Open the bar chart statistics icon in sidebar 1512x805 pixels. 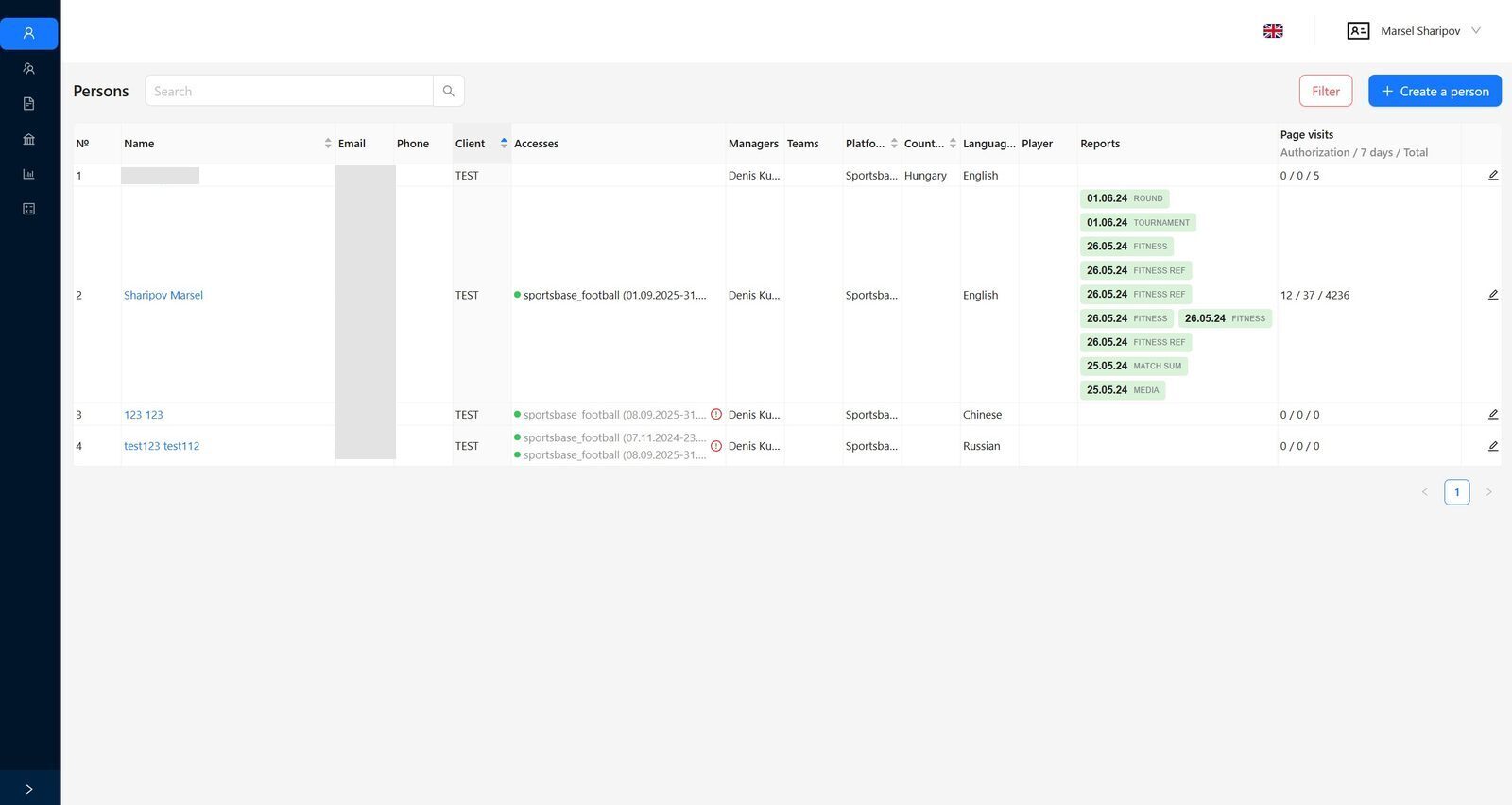[29, 174]
